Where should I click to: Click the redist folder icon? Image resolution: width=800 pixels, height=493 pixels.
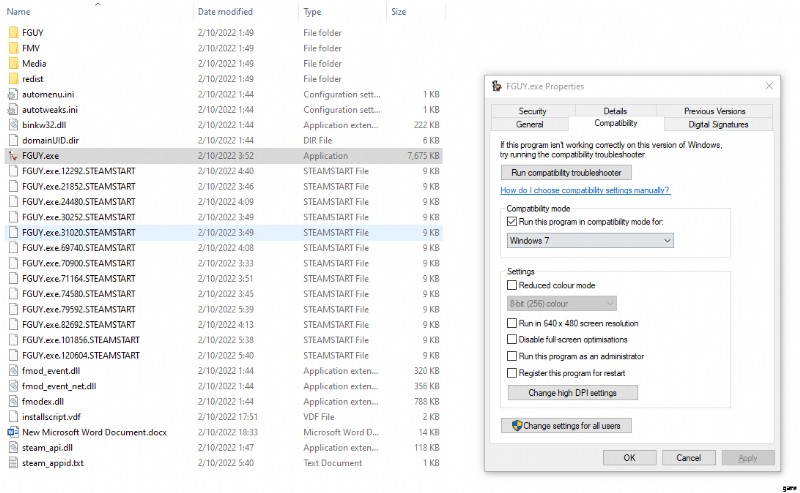[13, 79]
